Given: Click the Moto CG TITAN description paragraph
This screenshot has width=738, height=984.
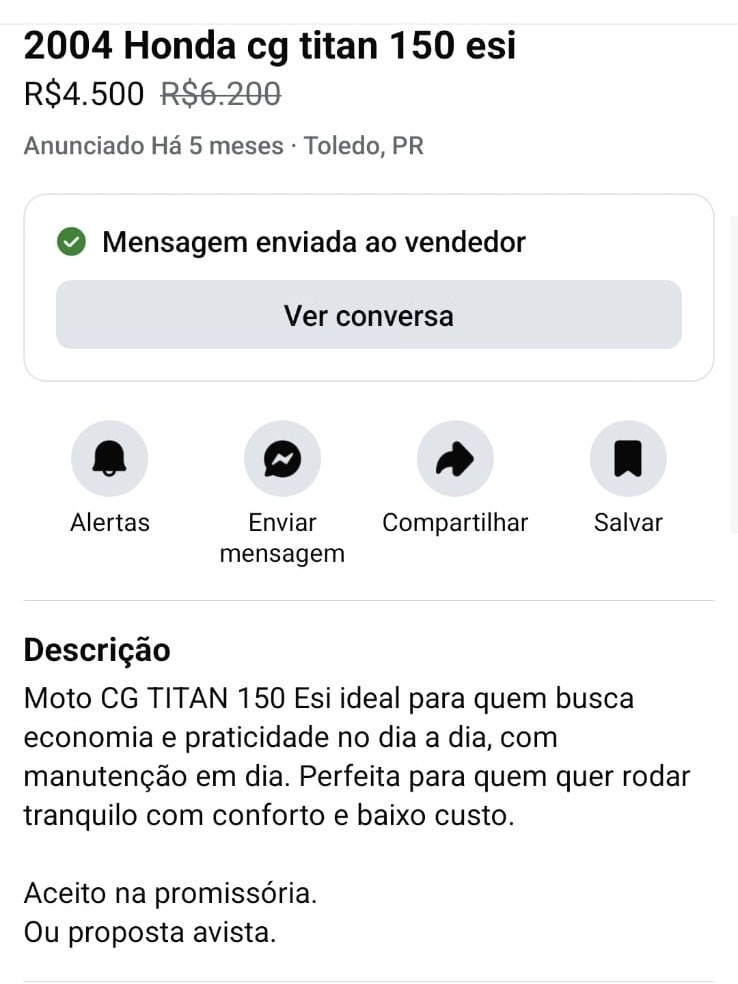Looking at the screenshot, I should (357, 756).
